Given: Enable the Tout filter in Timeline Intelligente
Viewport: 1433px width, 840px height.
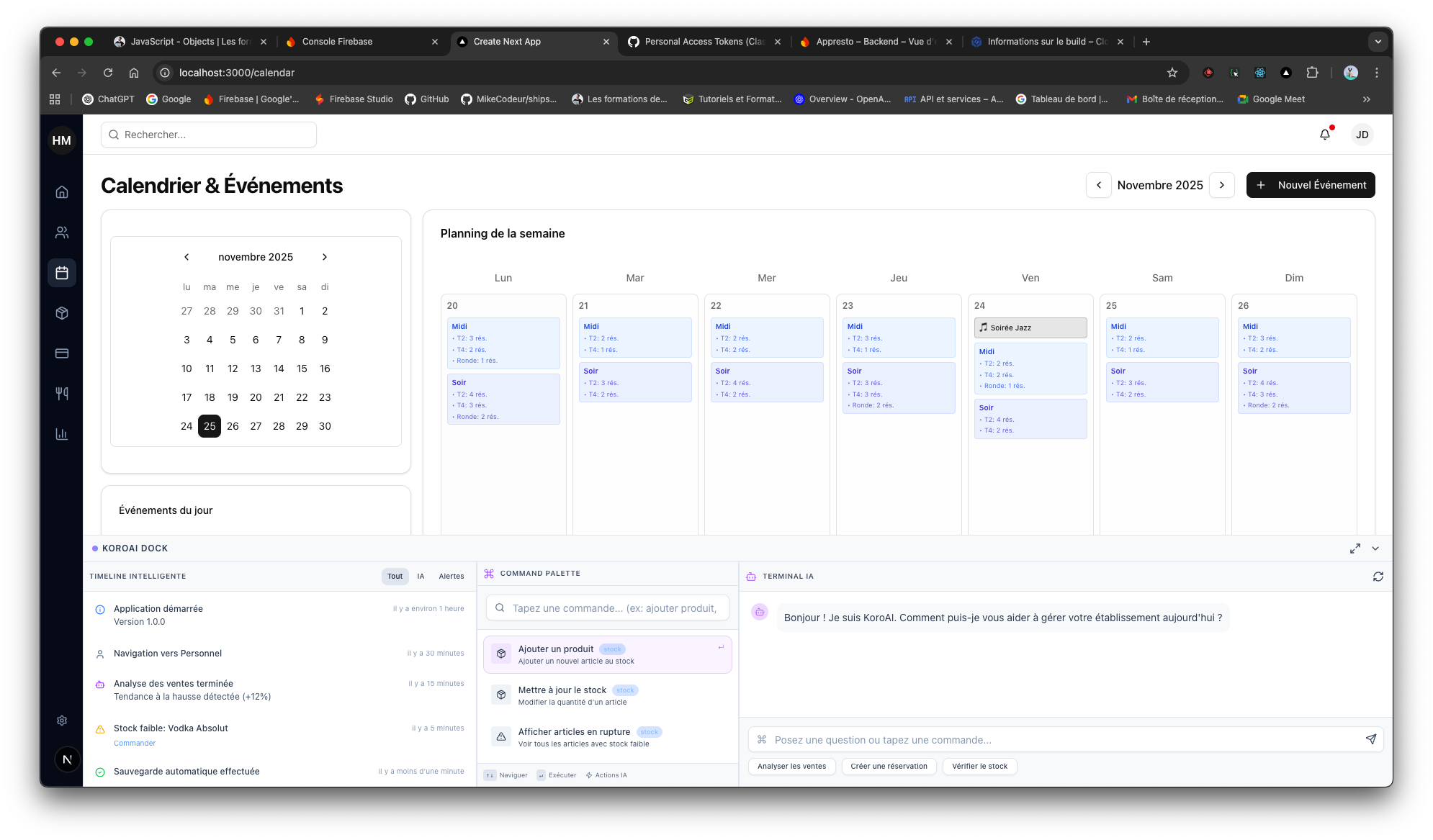Looking at the screenshot, I should tap(395, 576).
